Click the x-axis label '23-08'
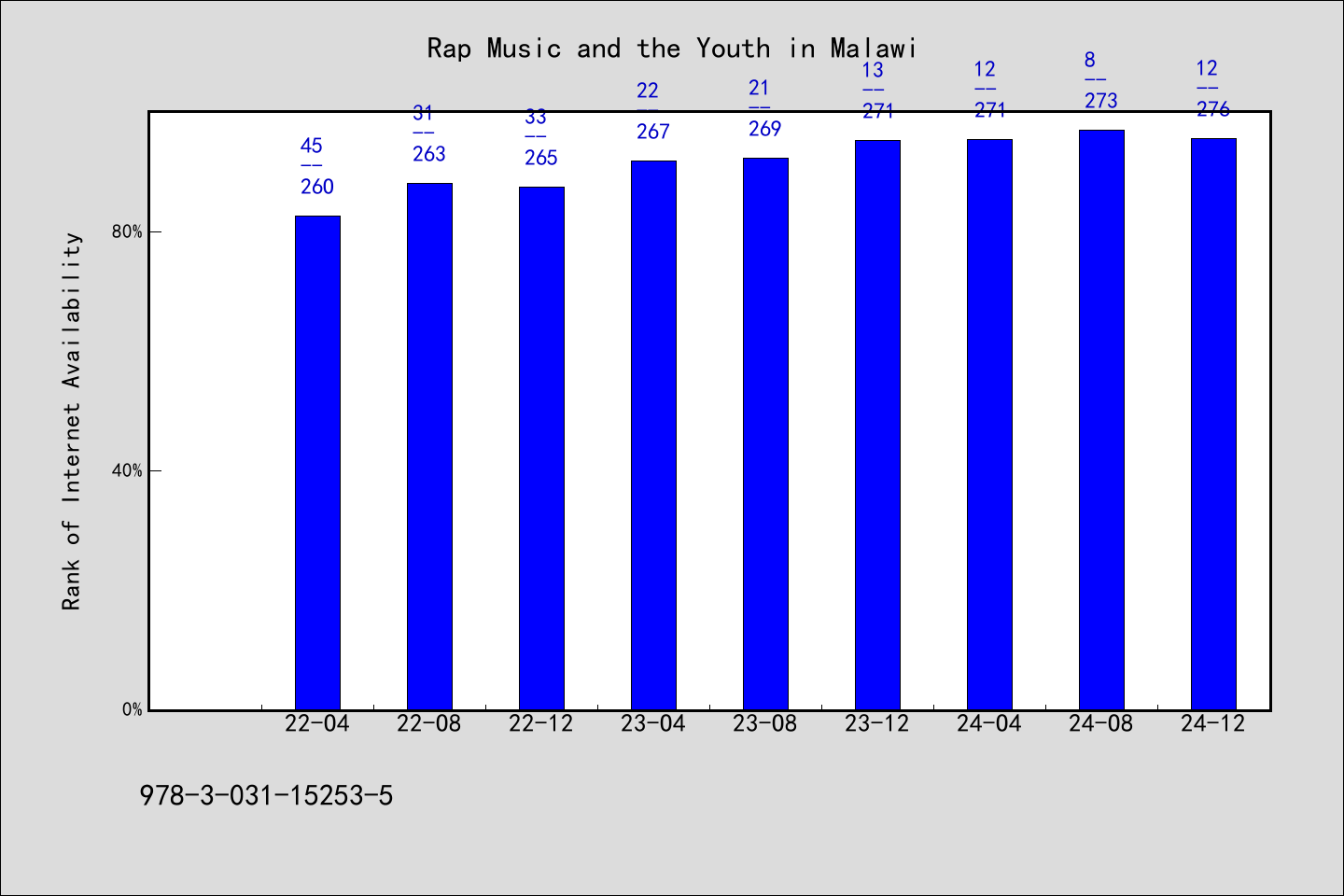1344x896 pixels. coord(765,724)
